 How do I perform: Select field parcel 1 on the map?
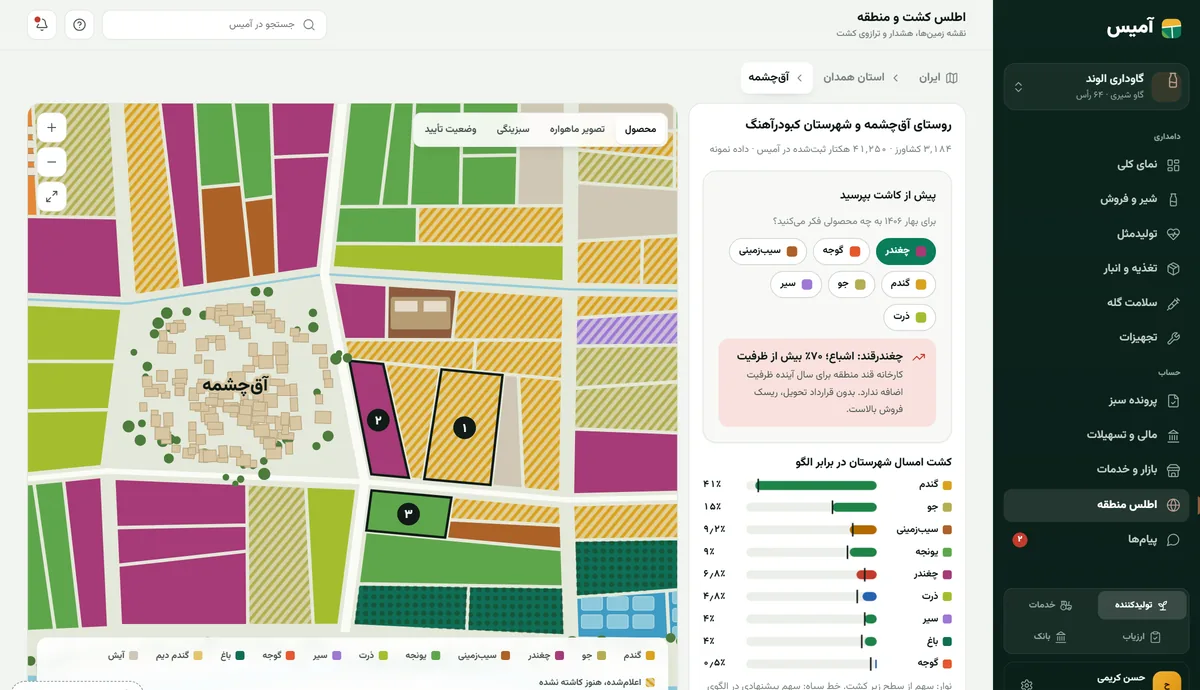click(x=463, y=427)
